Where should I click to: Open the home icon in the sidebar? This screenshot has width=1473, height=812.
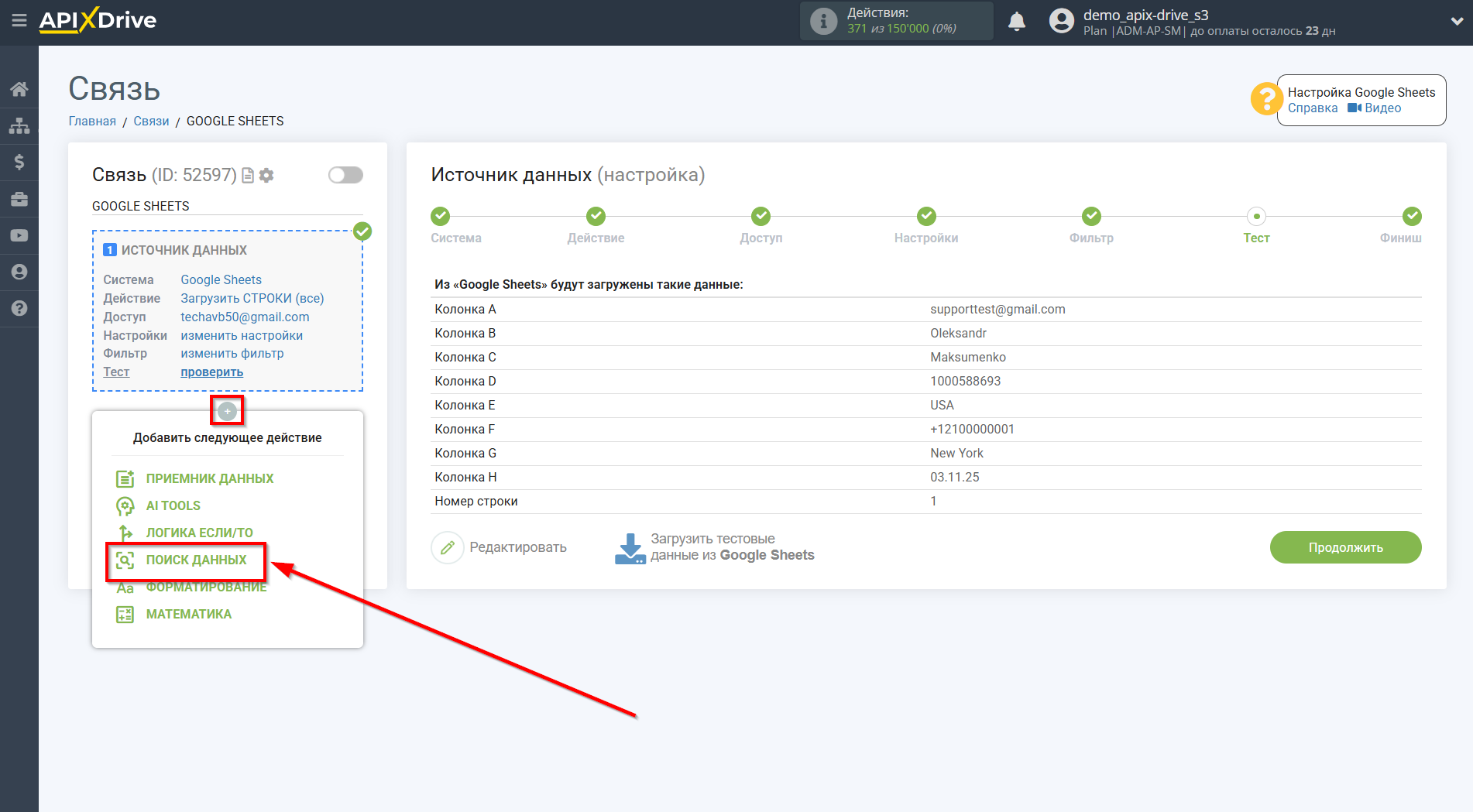(x=19, y=89)
